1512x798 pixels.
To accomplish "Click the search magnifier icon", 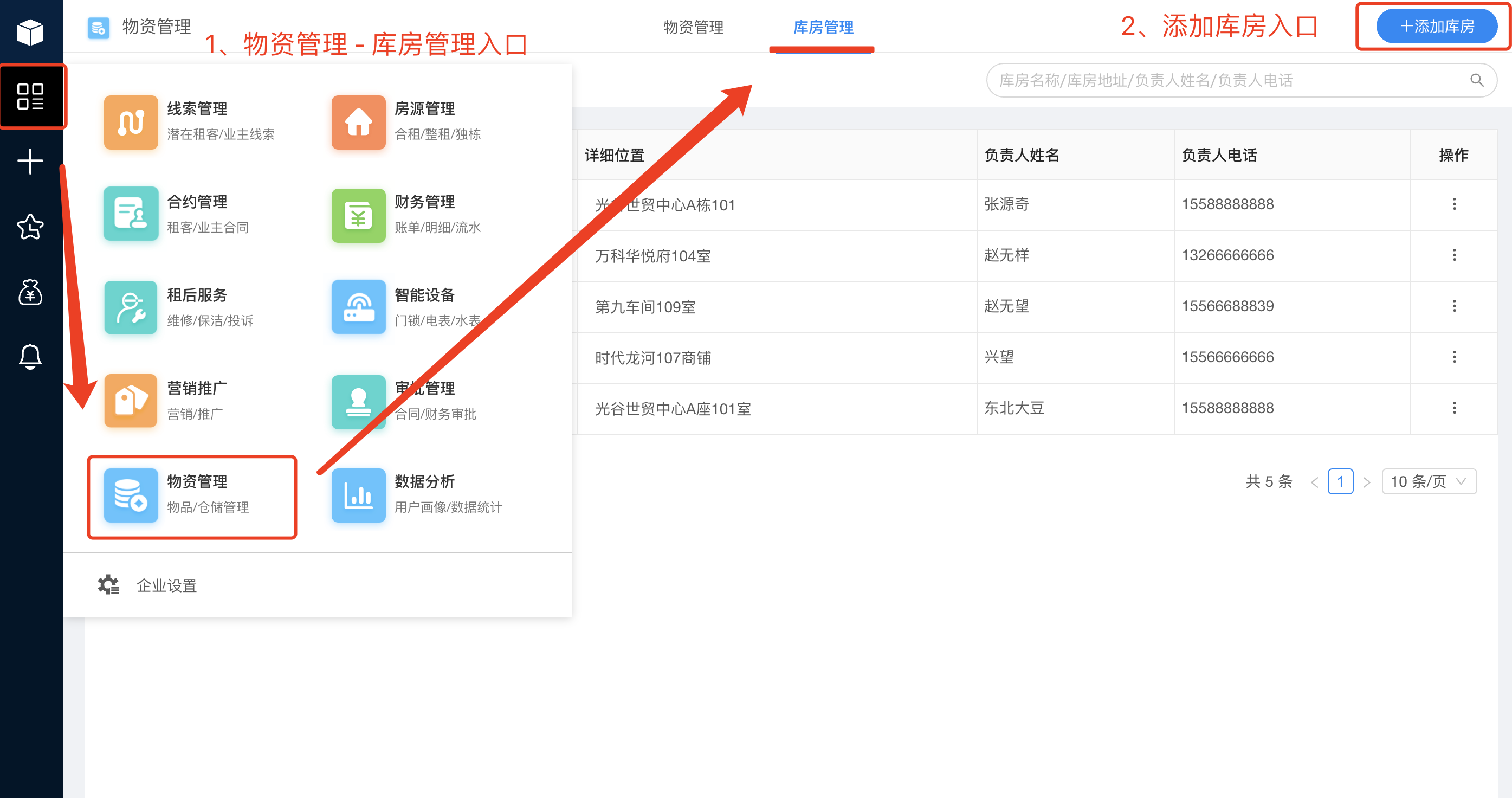I will tap(1477, 80).
